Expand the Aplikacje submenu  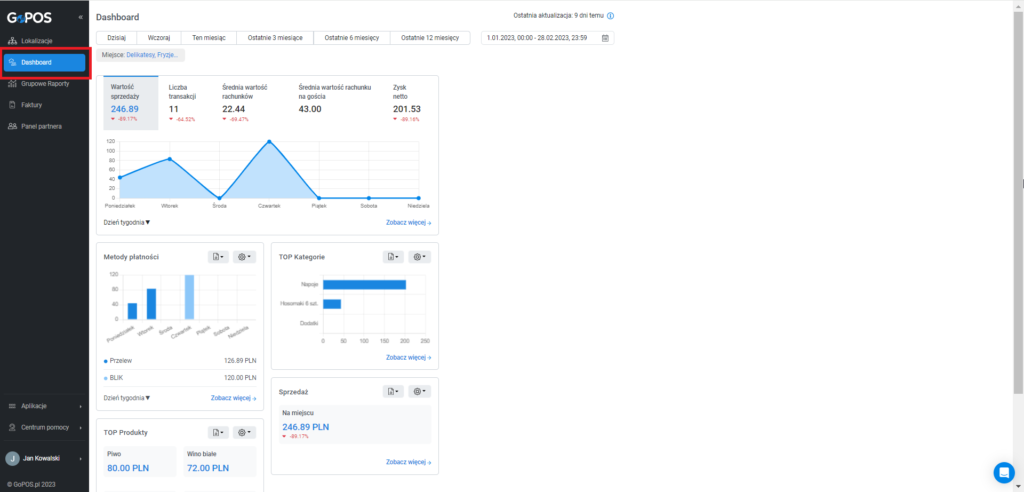(44, 406)
